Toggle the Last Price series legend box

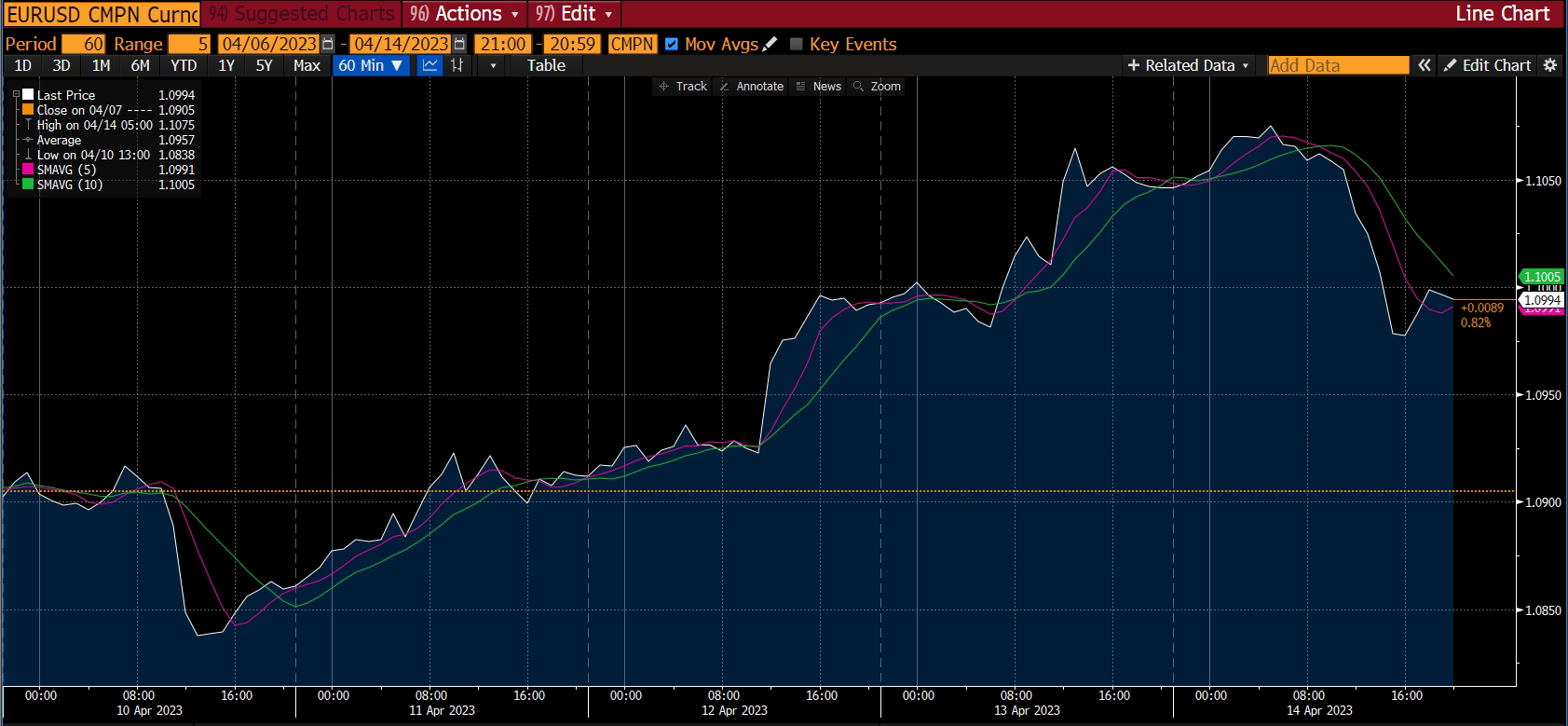click(28, 95)
